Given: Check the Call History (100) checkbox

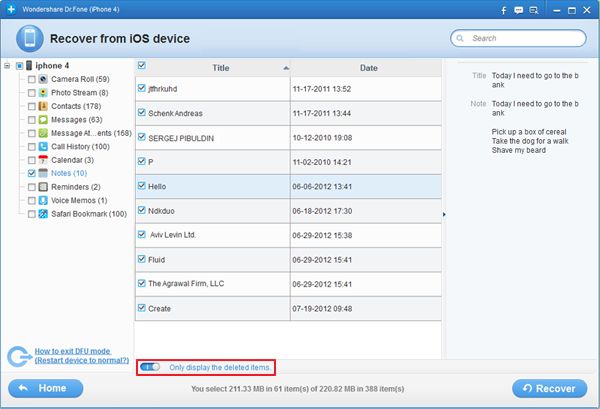Looking at the screenshot, I should point(32,147).
